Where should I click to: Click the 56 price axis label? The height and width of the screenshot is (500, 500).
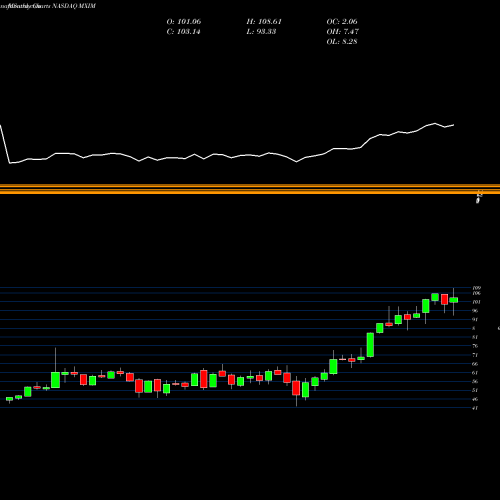(475, 381)
